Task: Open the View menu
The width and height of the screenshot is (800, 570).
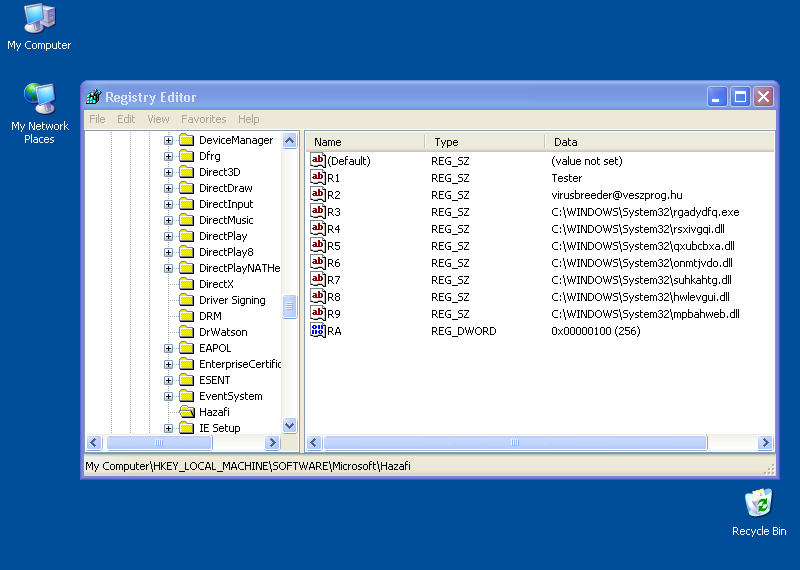Action: click(158, 119)
